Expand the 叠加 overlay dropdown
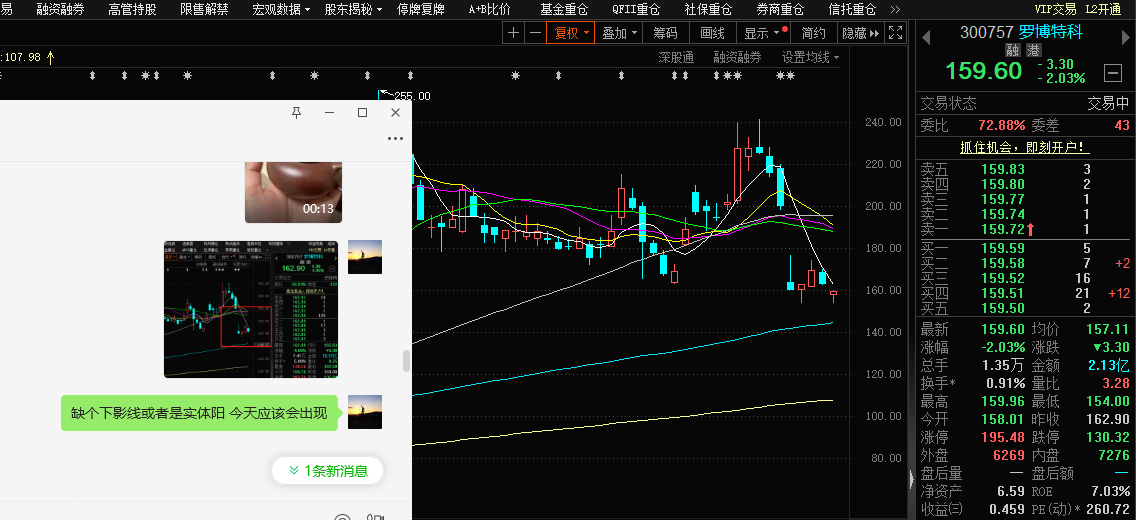This screenshot has width=1136, height=520. click(619, 33)
